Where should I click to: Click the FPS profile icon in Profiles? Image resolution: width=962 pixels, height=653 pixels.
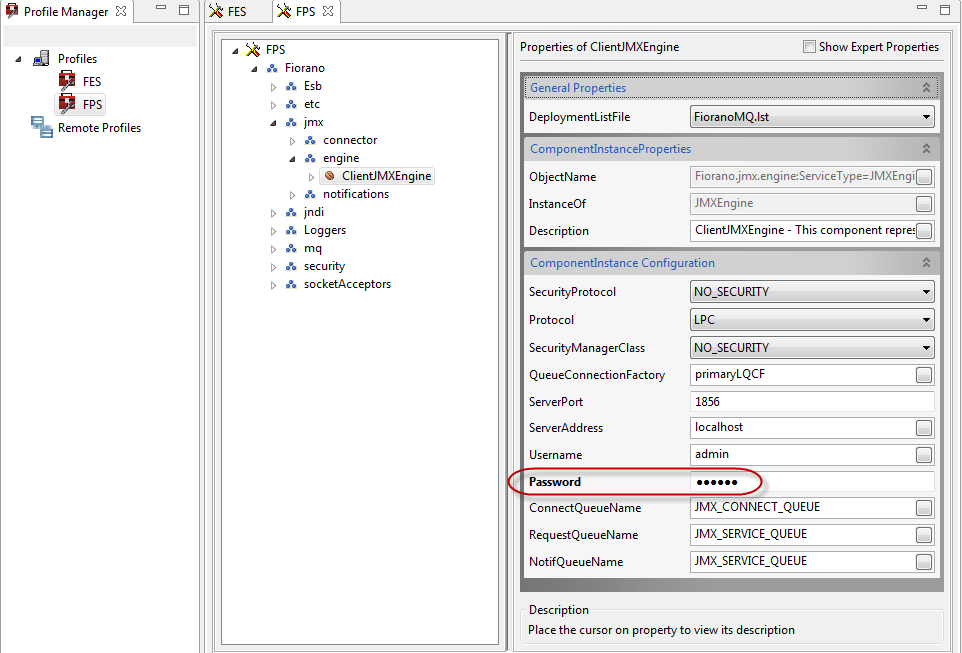67,104
